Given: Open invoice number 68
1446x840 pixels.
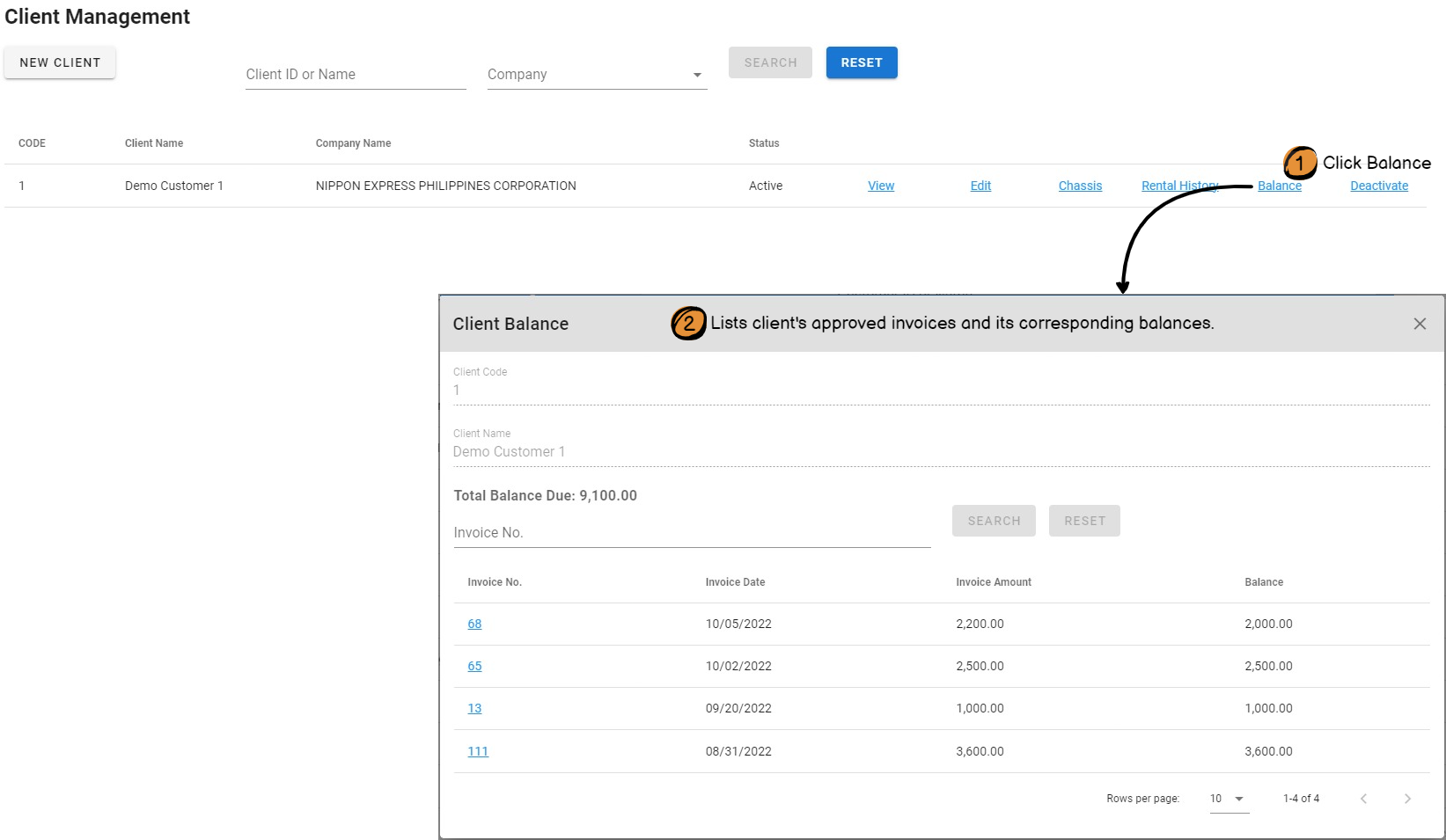Looking at the screenshot, I should click(474, 624).
